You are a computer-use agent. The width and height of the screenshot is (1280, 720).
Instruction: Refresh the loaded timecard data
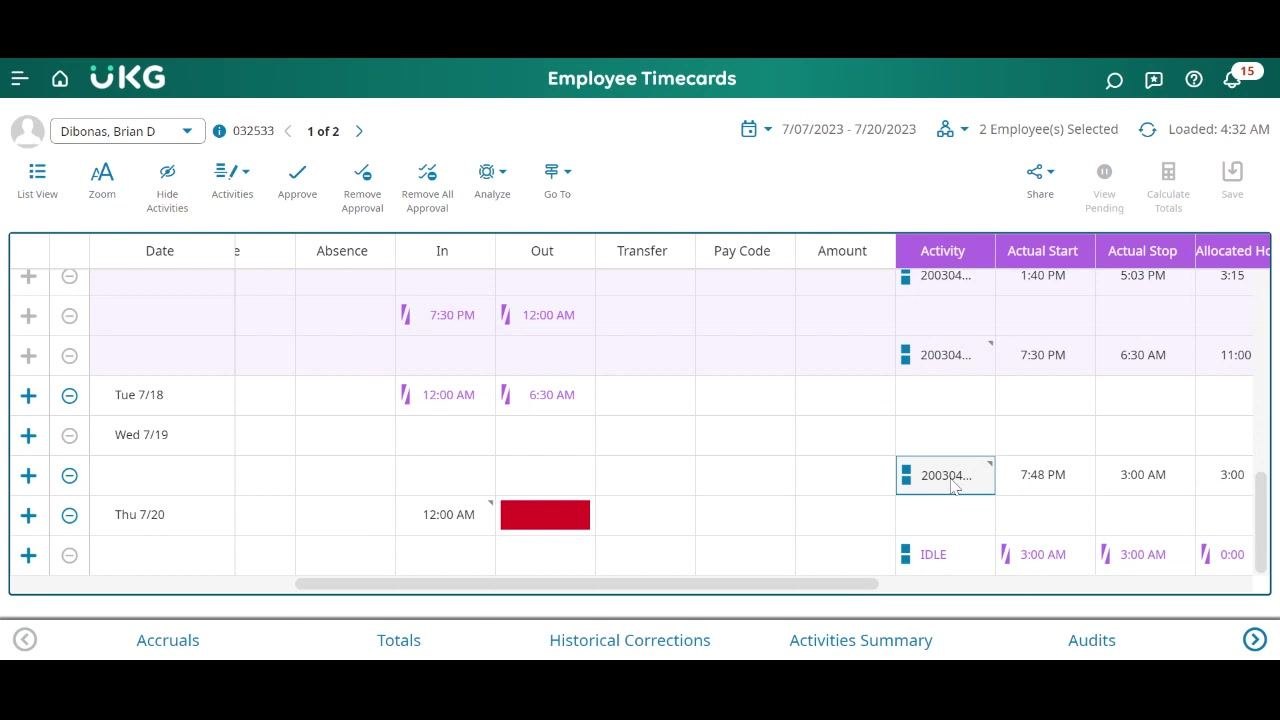(x=1147, y=130)
